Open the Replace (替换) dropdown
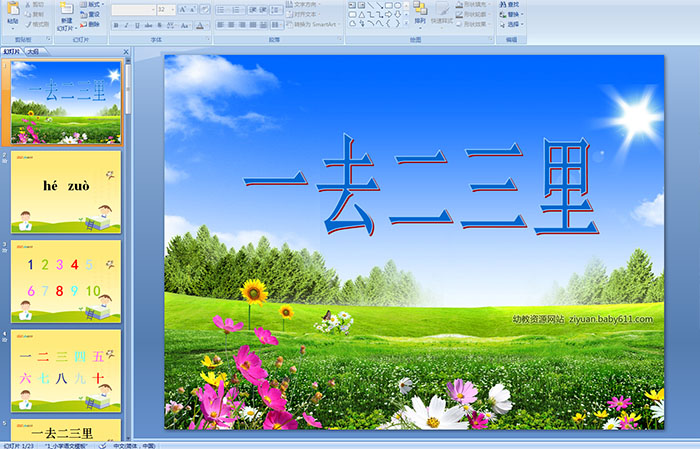Viewport: 700px width, 449px height. 512,14
